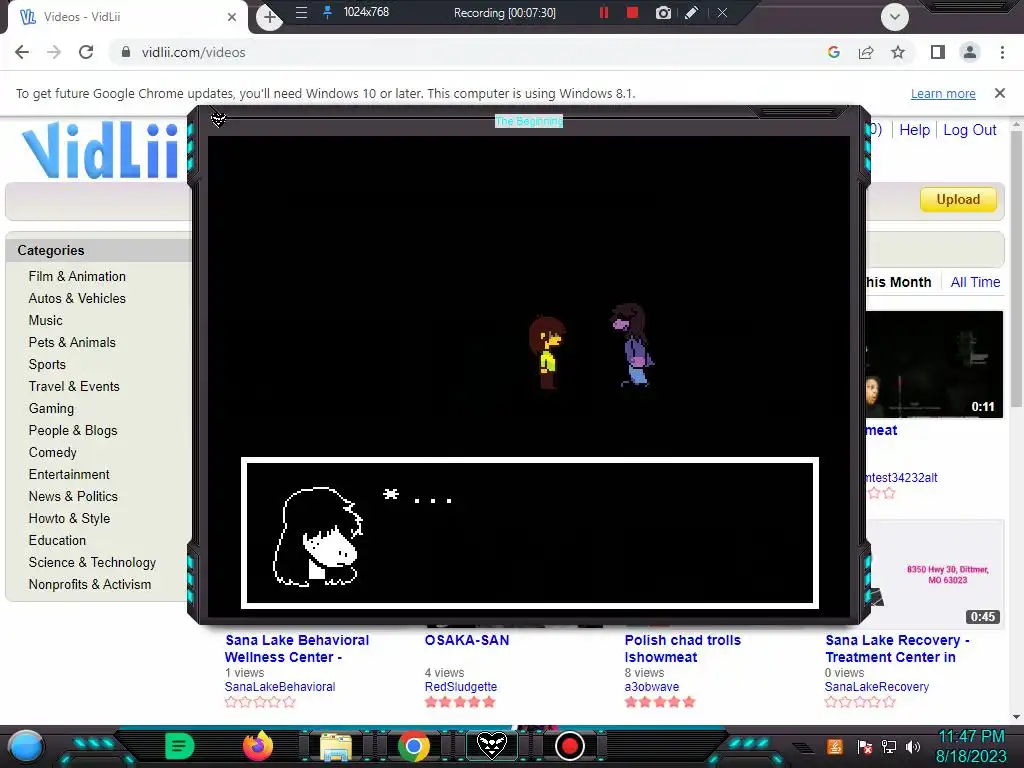The height and width of the screenshot is (768, 1024).
Task: Open the volume control in the system tray
Action: pyautogui.click(x=913, y=746)
